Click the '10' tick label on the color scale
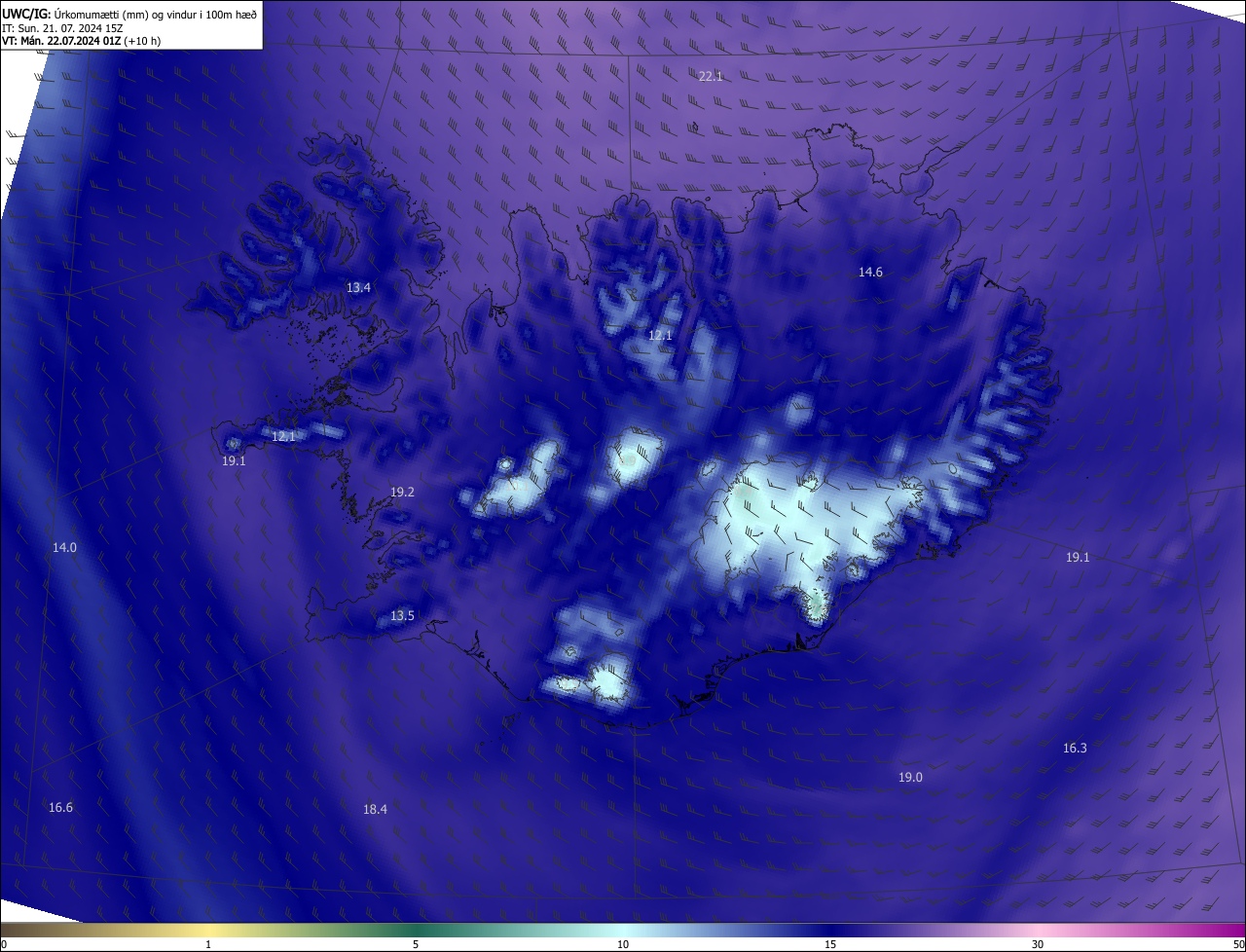 tap(623, 944)
